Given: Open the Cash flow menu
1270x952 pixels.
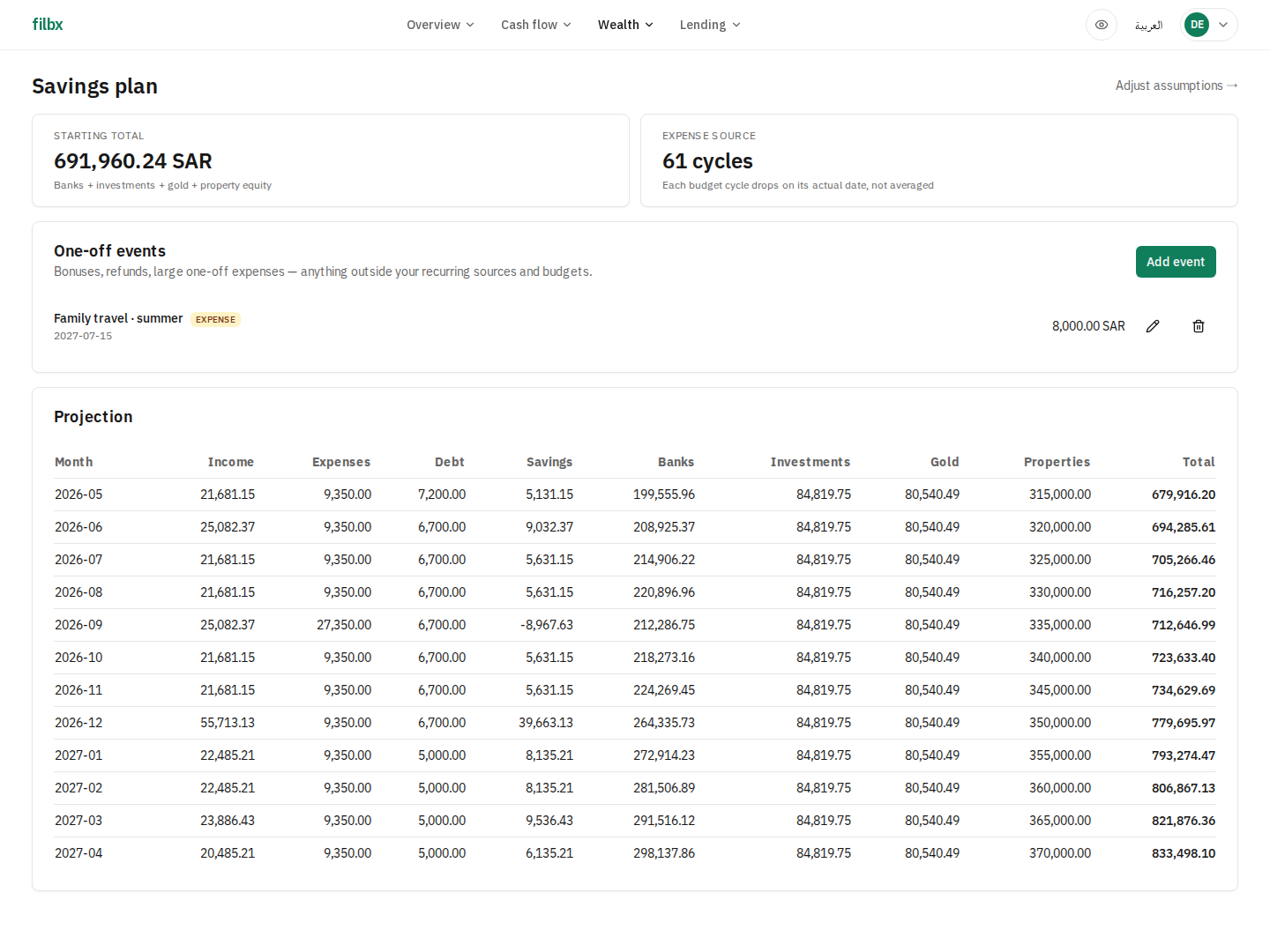Looking at the screenshot, I should [x=536, y=25].
